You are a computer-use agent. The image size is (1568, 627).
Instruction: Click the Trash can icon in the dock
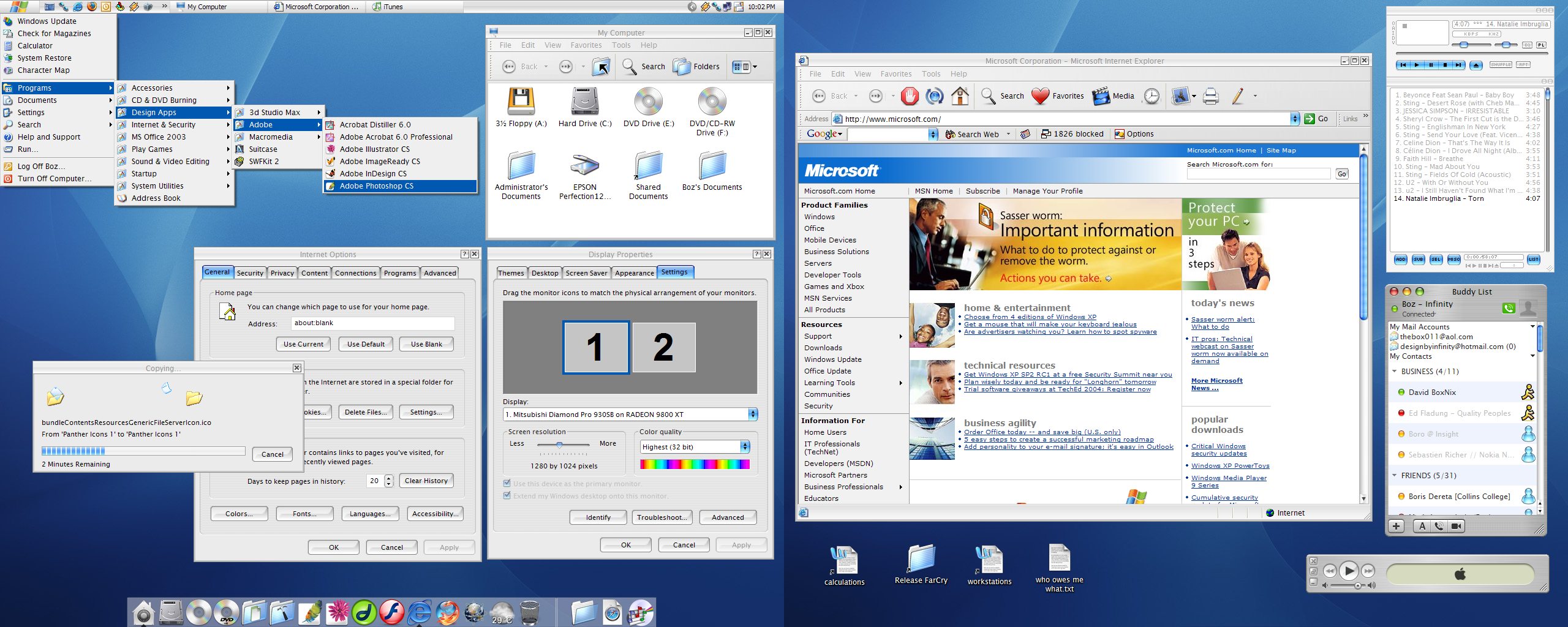pyautogui.click(x=530, y=612)
